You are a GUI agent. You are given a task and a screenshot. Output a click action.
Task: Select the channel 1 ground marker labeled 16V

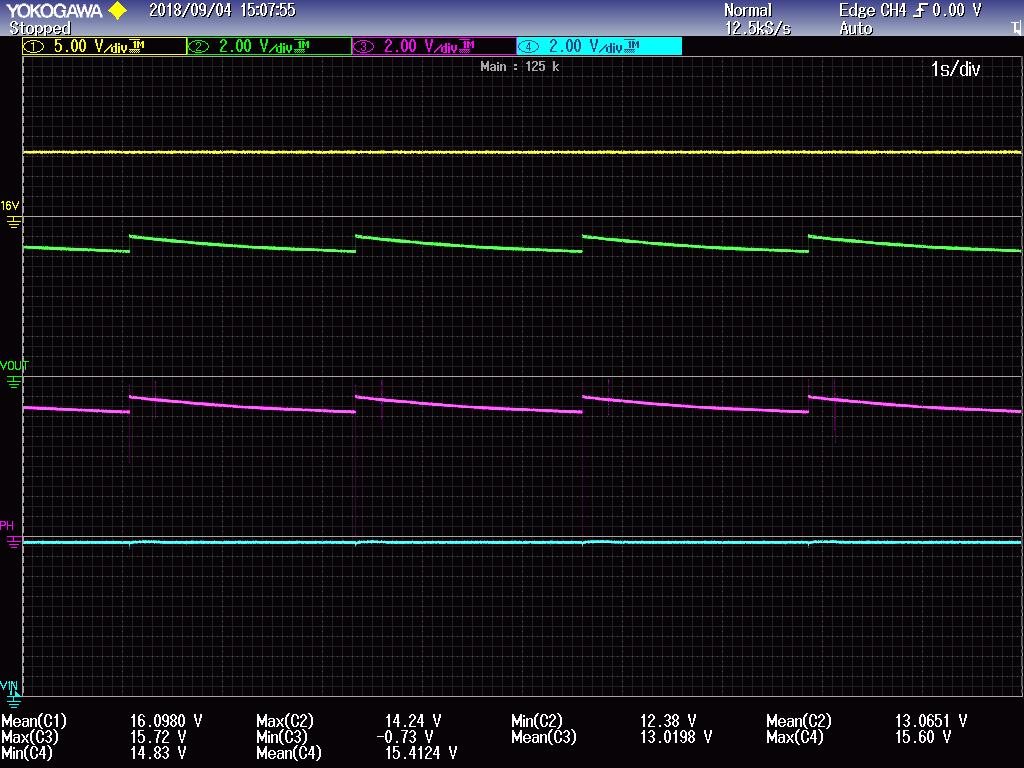pos(13,223)
